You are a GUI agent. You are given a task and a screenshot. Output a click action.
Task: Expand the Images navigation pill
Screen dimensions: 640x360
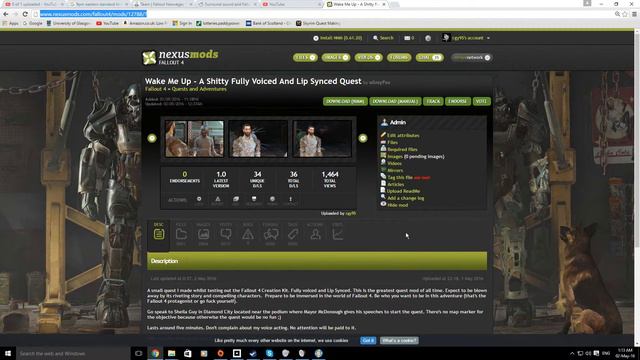tap(336, 58)
